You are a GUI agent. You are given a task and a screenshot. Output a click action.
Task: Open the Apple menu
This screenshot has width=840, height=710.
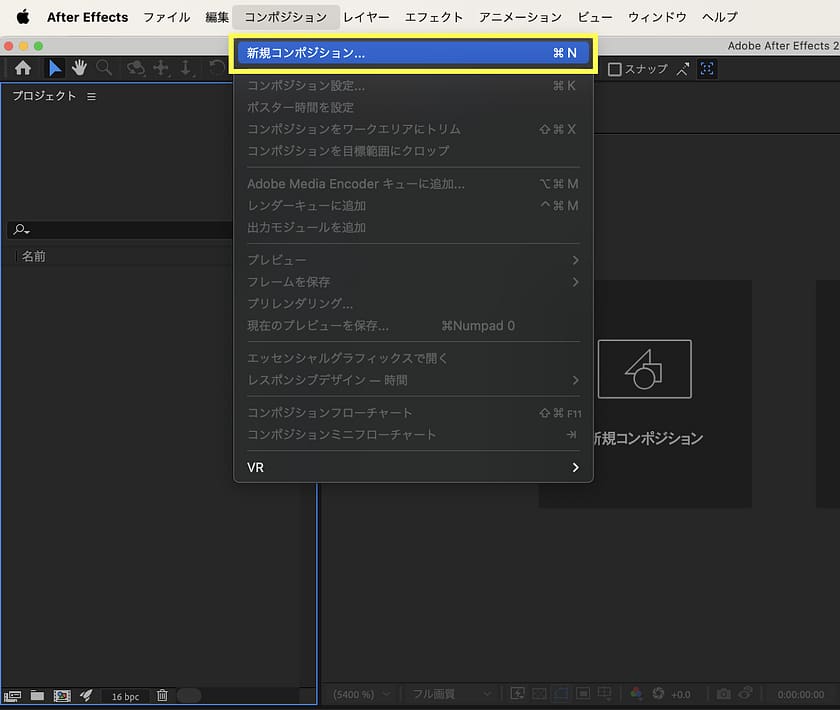coord(22,17)
